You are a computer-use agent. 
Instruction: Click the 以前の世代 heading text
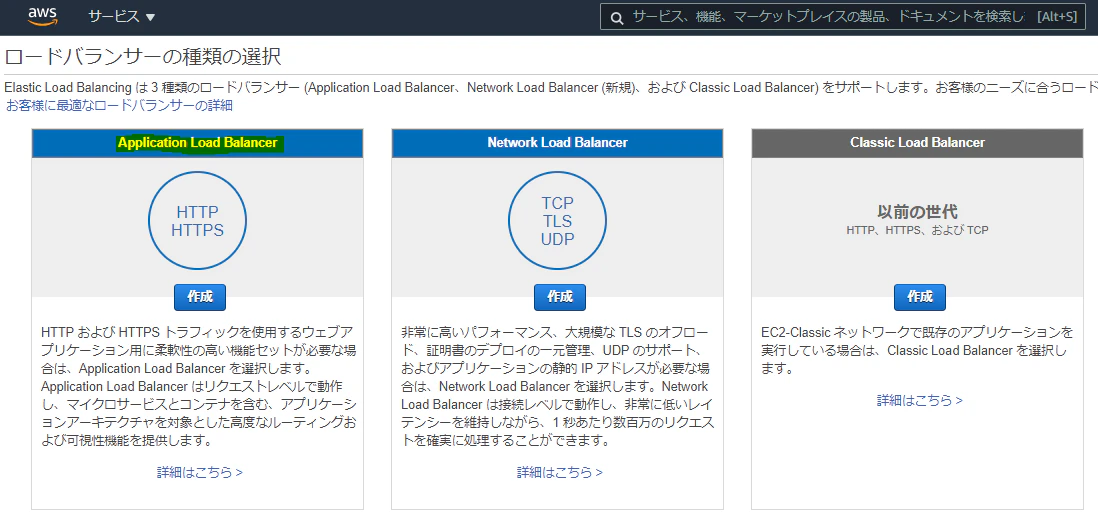tap(917, 212)
